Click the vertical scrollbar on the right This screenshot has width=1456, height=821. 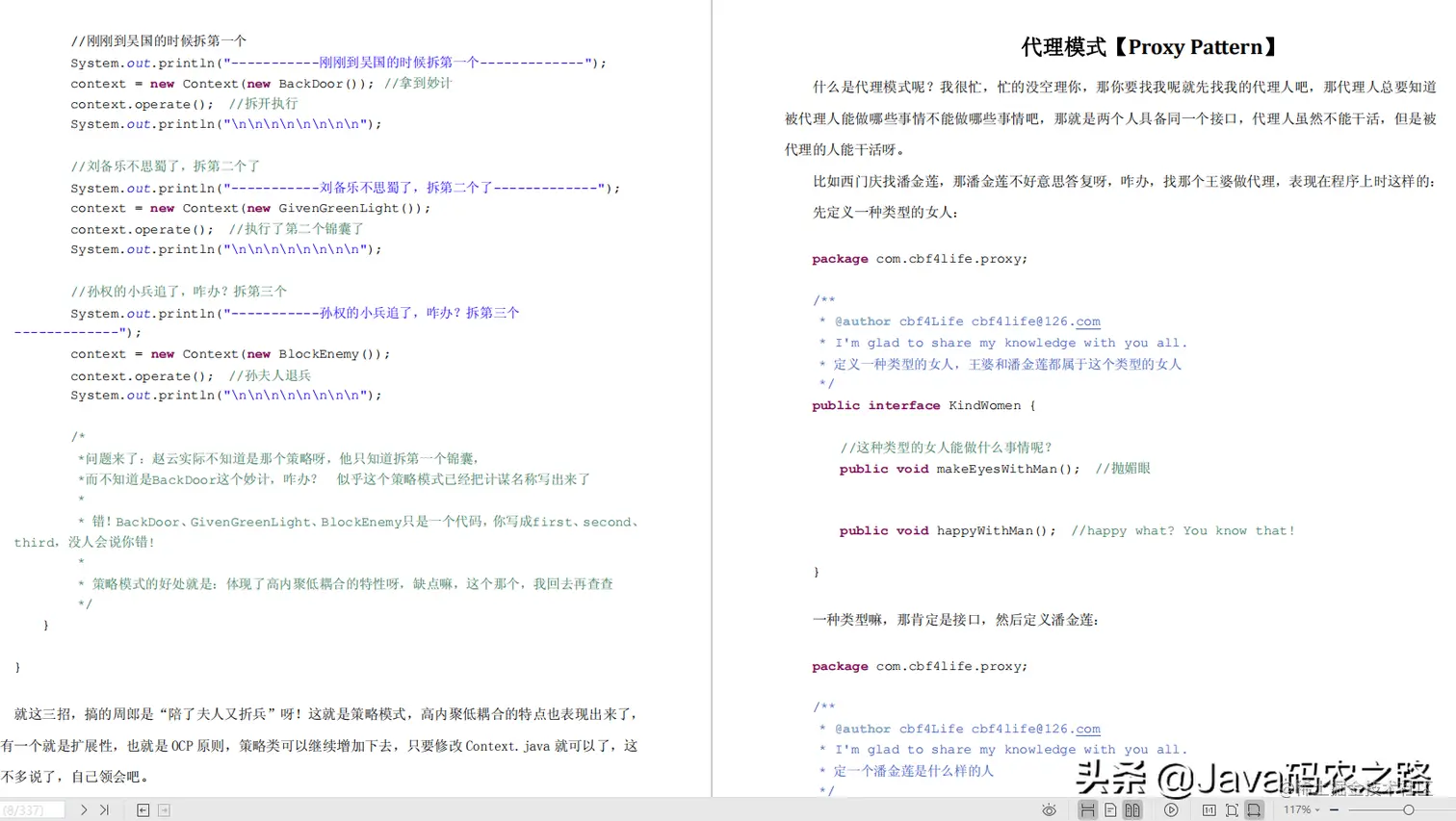[1450, 385]
